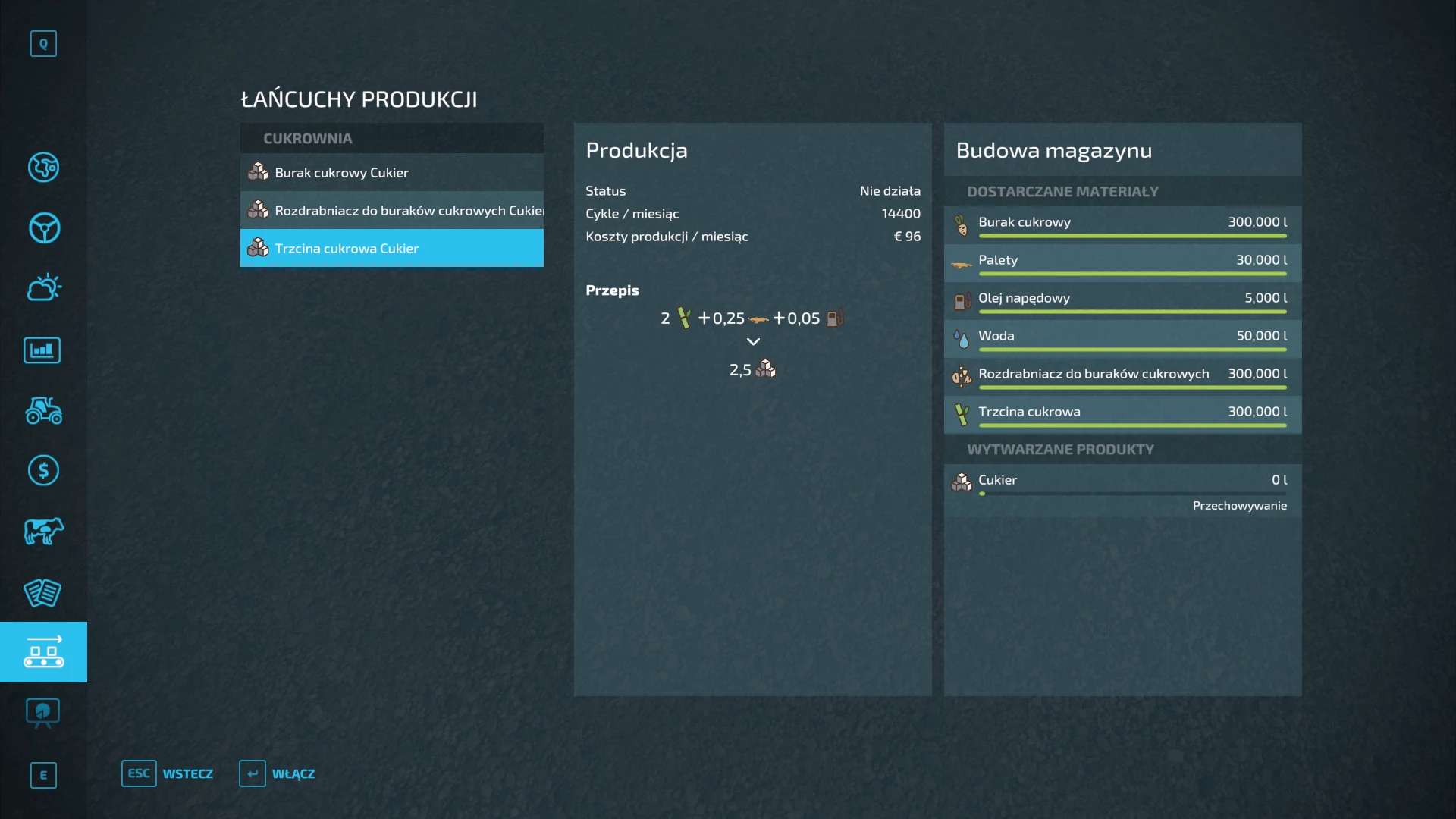Open the dollar finances sidebar icon
Screen dimensions: 1456x819
pos(43,471)
